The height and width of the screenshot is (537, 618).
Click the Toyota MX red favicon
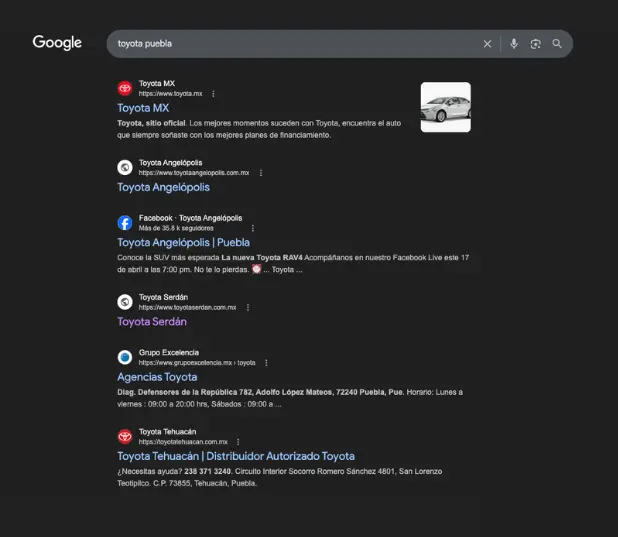[125, 88]
